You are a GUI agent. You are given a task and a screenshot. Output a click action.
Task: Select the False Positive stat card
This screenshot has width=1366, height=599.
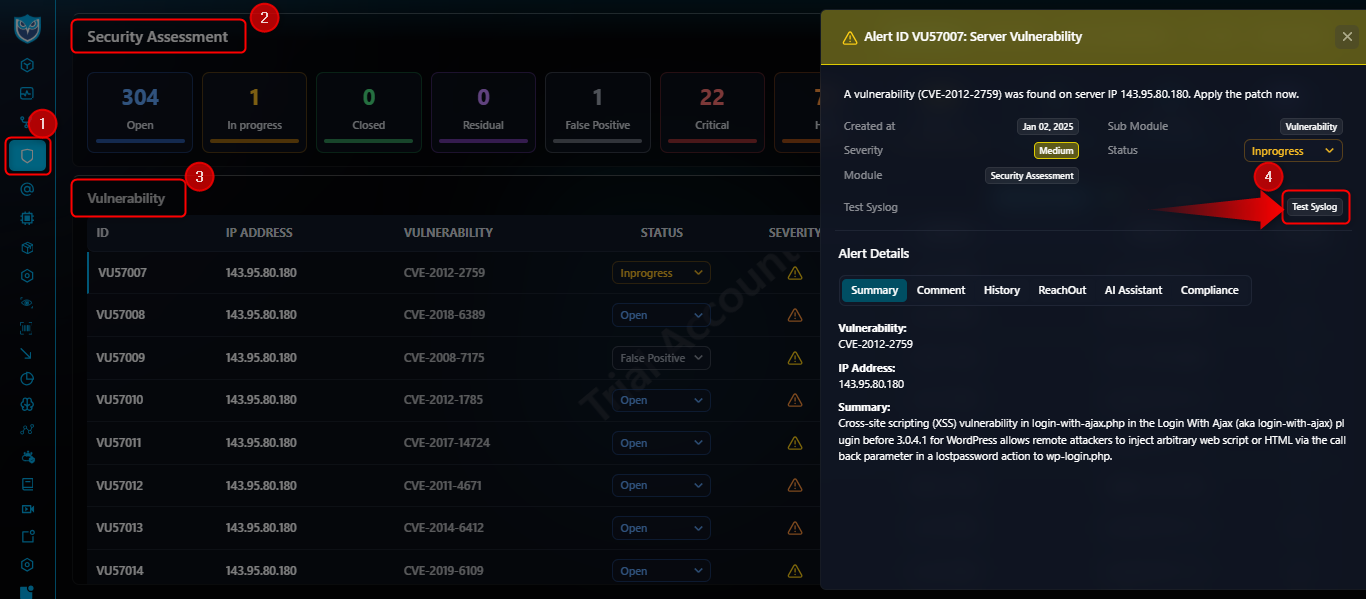coord(597,112)
